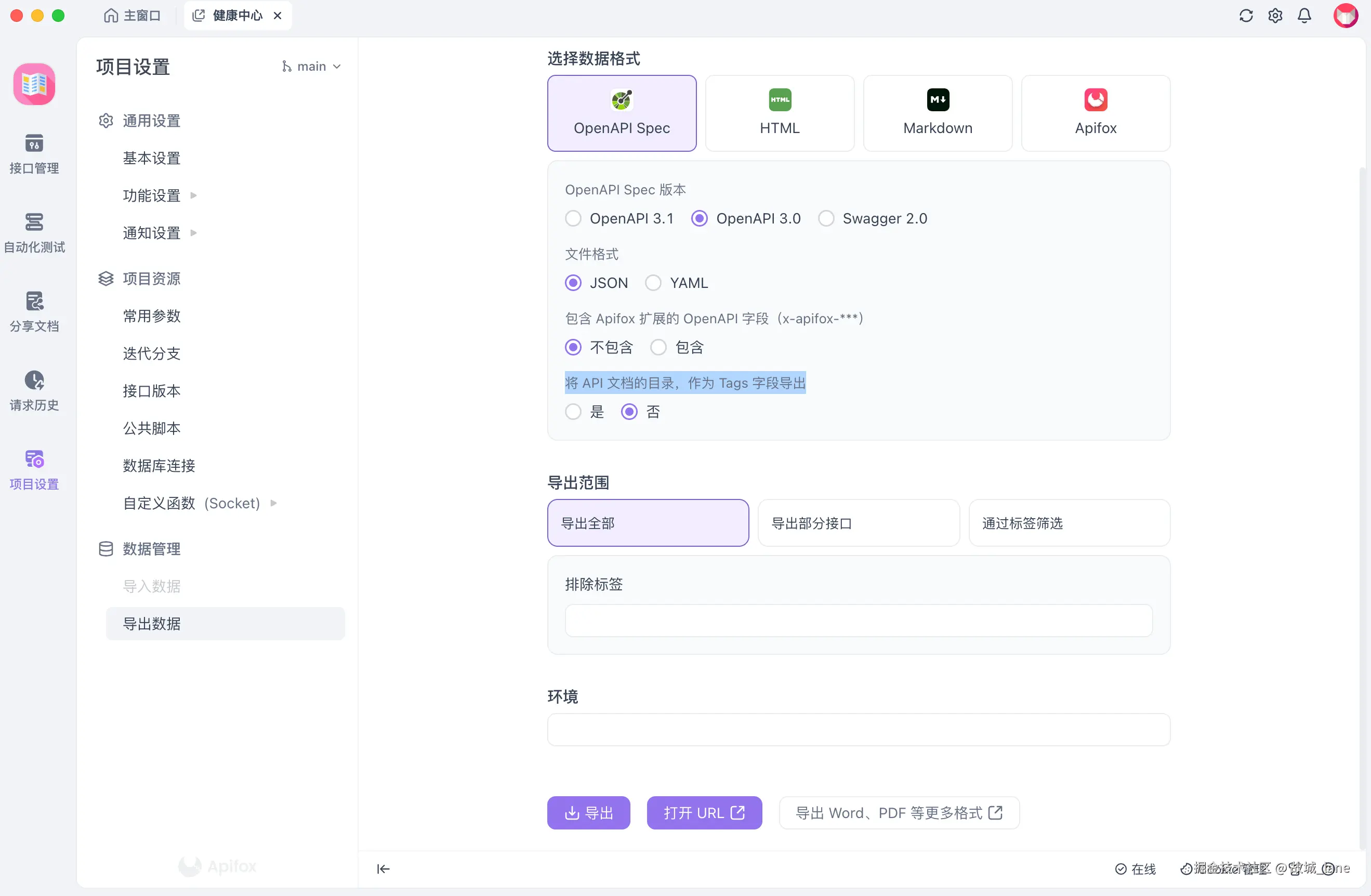Viewport: 1371px width, 896px height.
Task: Expand 功能设置 submenu arrow
Action: click(x=193, y=195)
